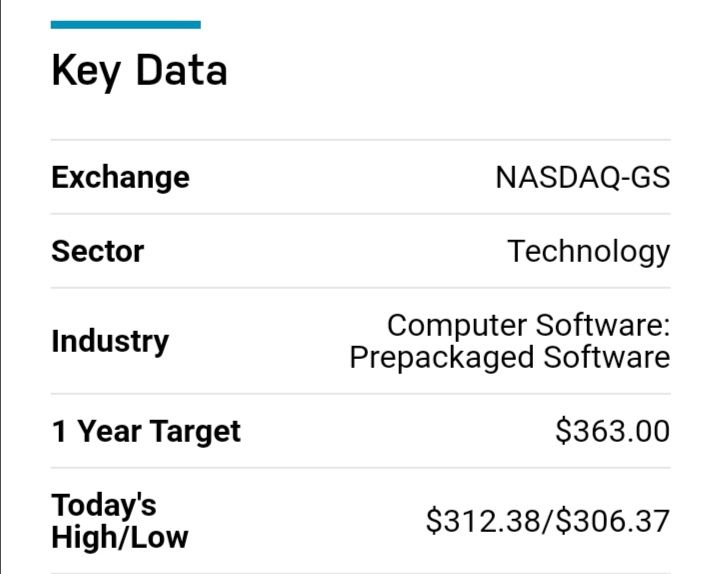Click divider between Sector and Industry rows
Viewport: 720px width, 574px height.
coord(360,288)
